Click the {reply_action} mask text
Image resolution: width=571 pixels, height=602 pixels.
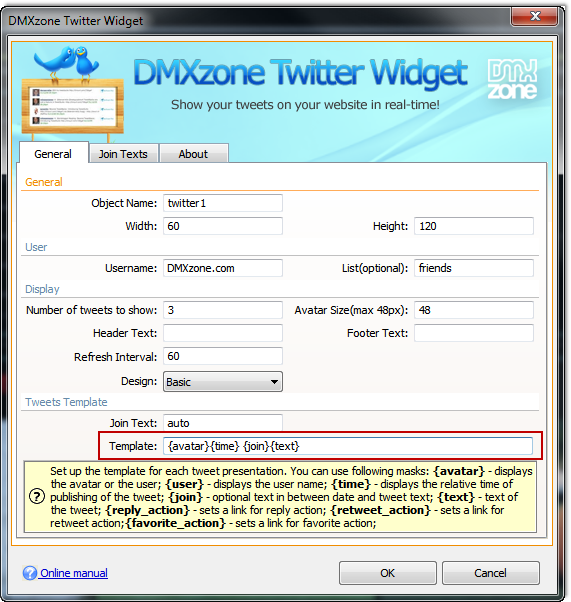click(147, 510)
